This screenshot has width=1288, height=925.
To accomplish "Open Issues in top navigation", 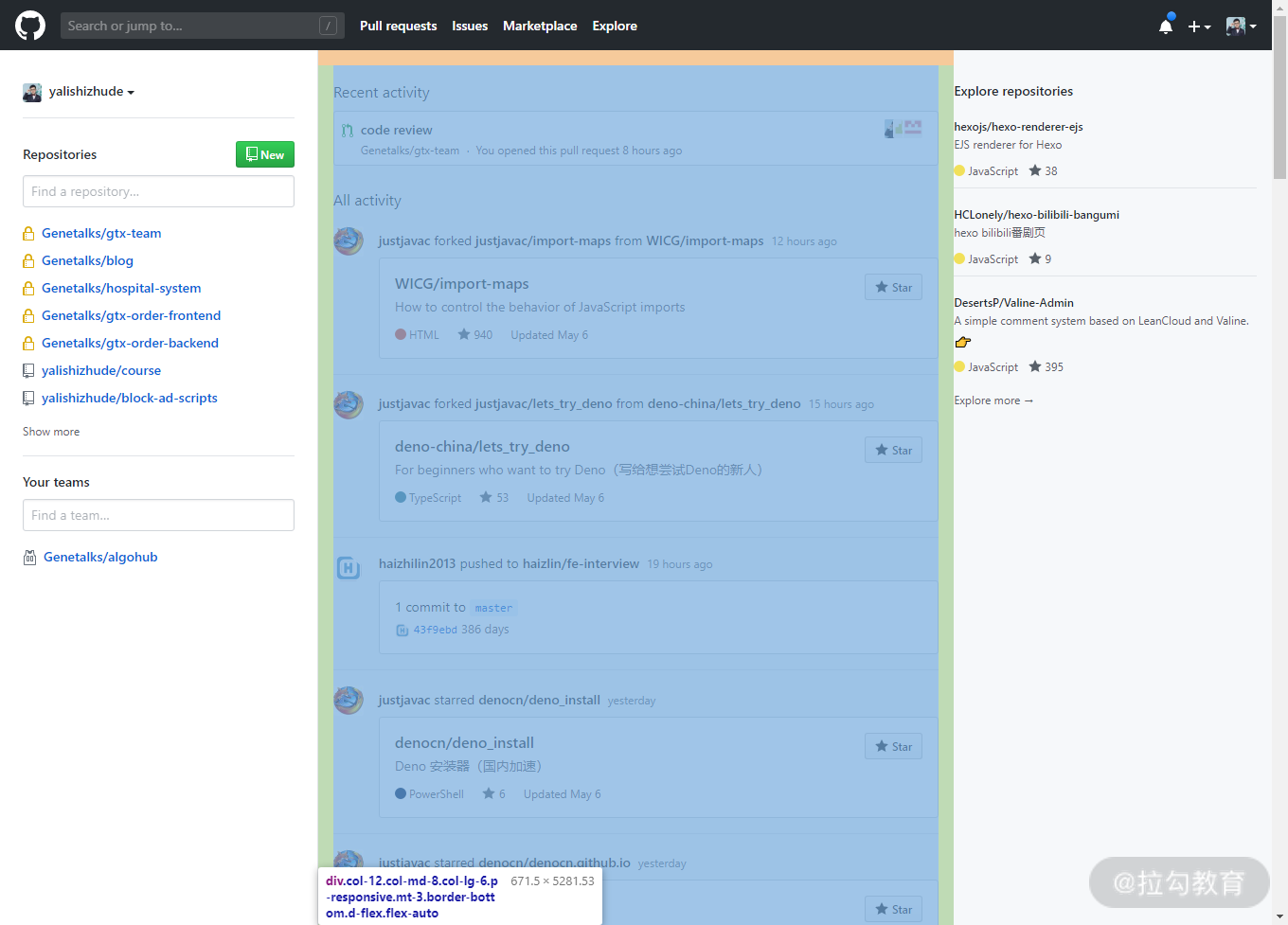I will tap(470, 26).
